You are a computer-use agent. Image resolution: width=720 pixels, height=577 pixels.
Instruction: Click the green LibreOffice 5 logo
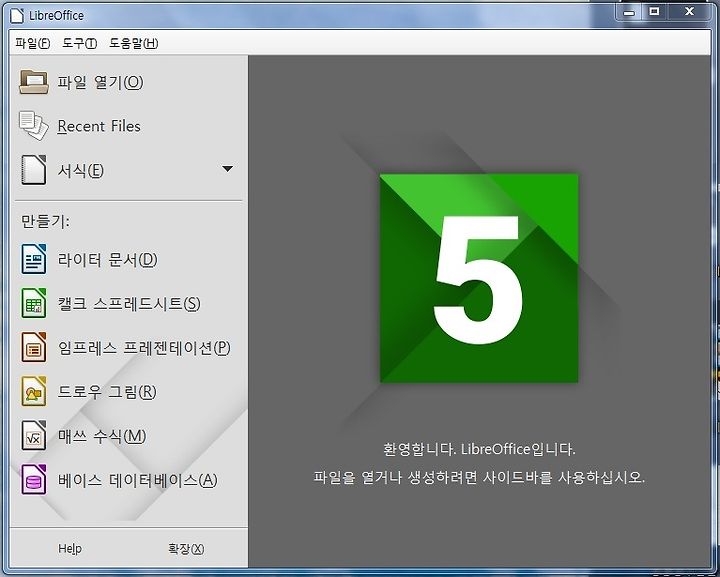click(479, 278)
